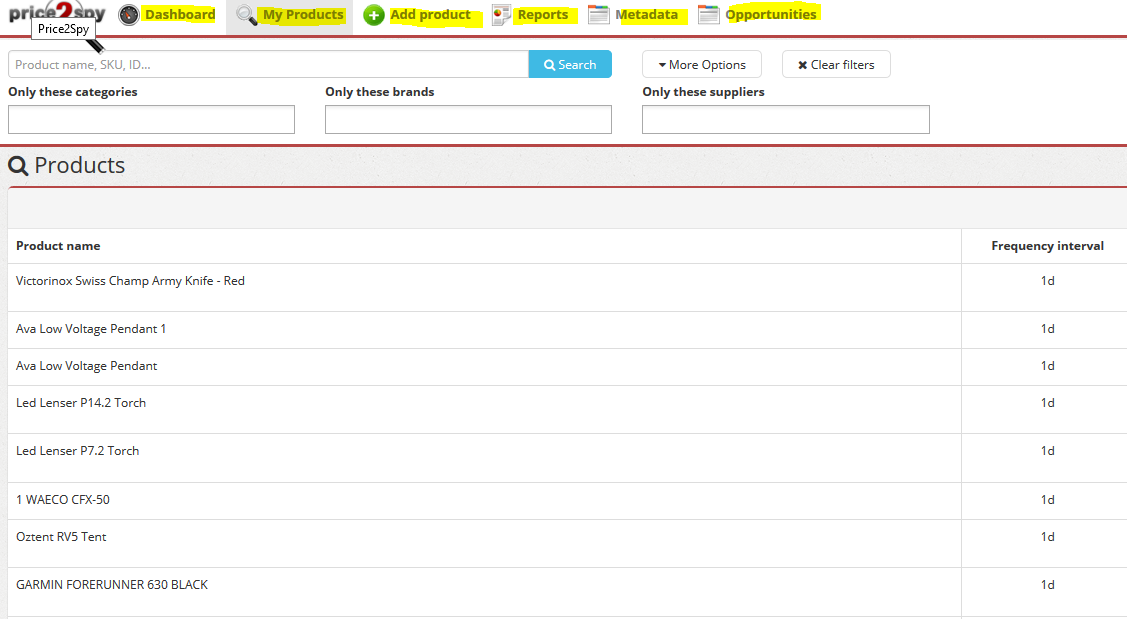Open the Opportunities section
The image size is (1127, 619).
click(770, 14)
